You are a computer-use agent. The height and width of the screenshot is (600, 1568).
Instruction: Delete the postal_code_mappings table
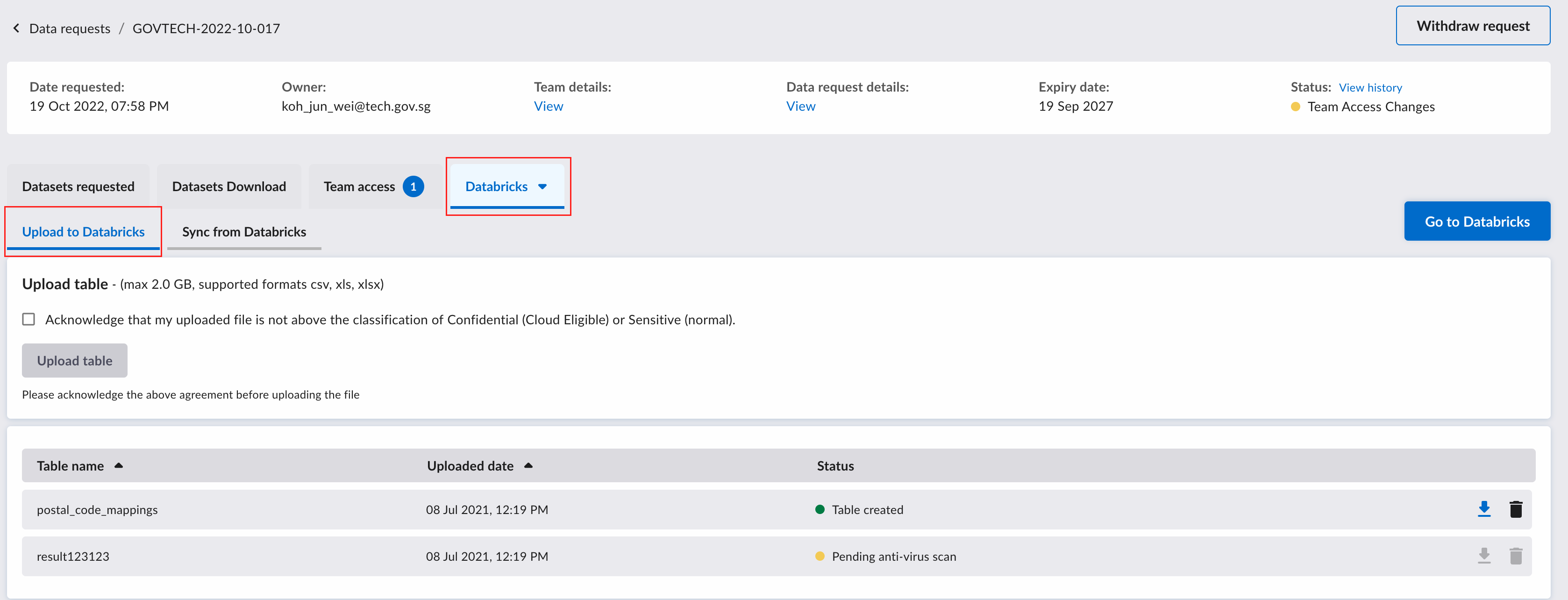1516,509
